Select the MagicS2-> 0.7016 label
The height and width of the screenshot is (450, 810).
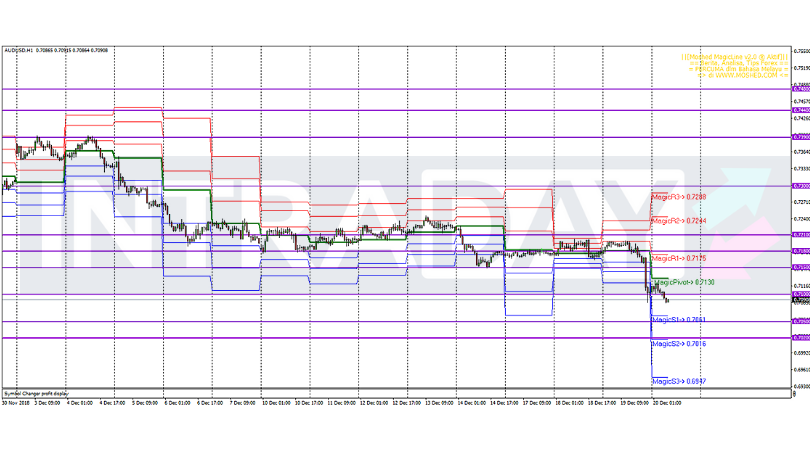(x=679, y=344)
